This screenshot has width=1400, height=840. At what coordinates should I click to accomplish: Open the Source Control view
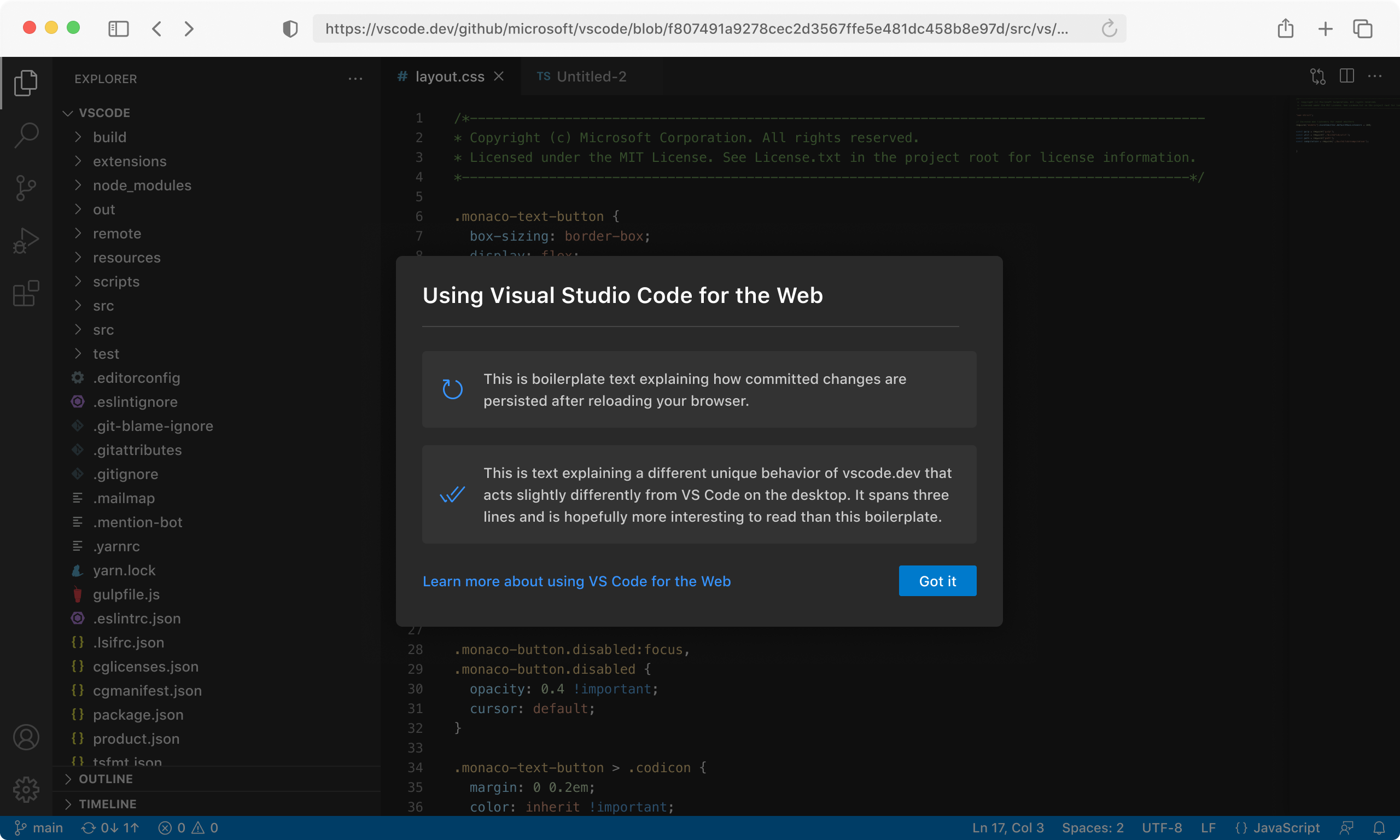[26, 188]
